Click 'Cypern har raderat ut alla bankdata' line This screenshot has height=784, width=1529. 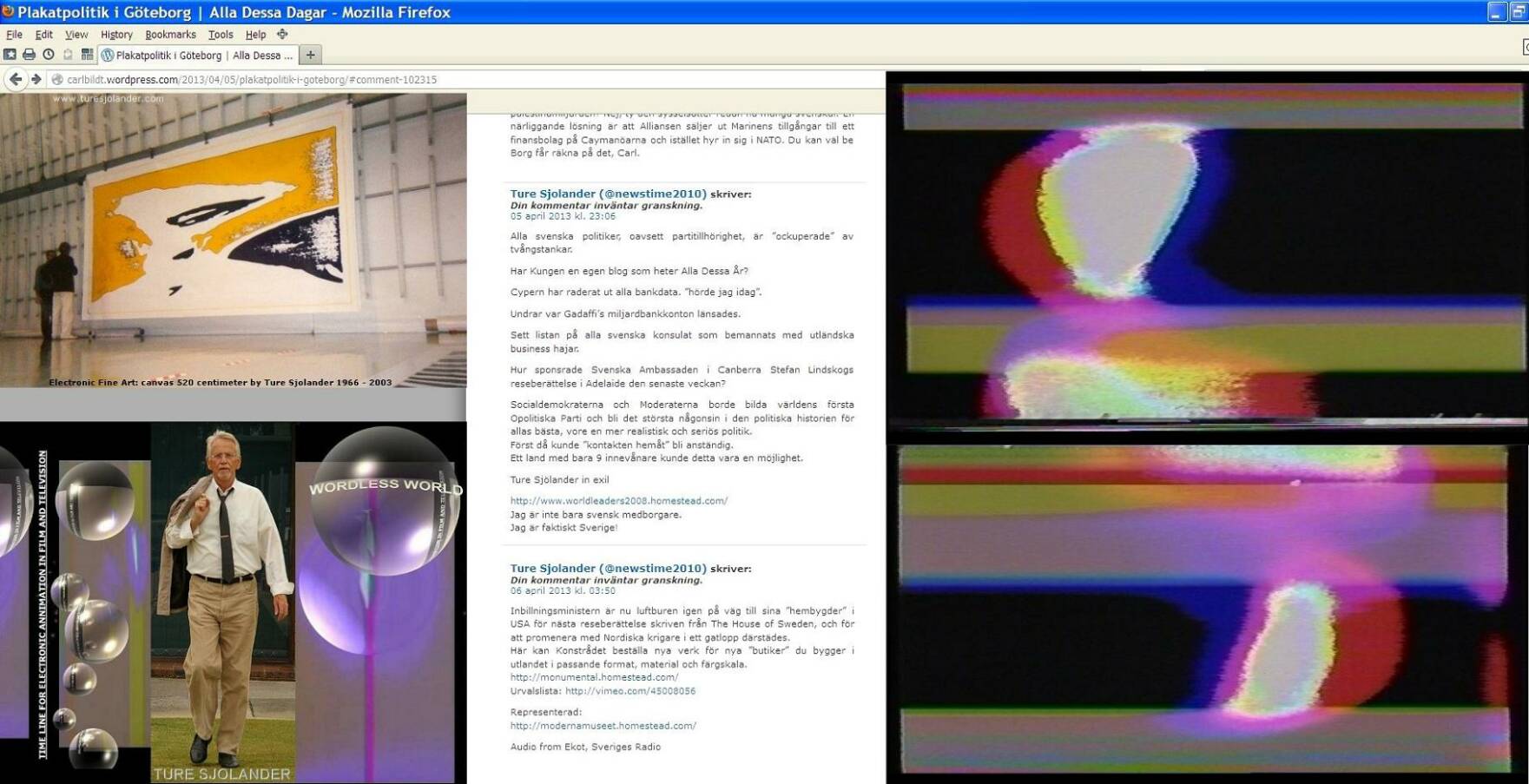pos(636,292)
